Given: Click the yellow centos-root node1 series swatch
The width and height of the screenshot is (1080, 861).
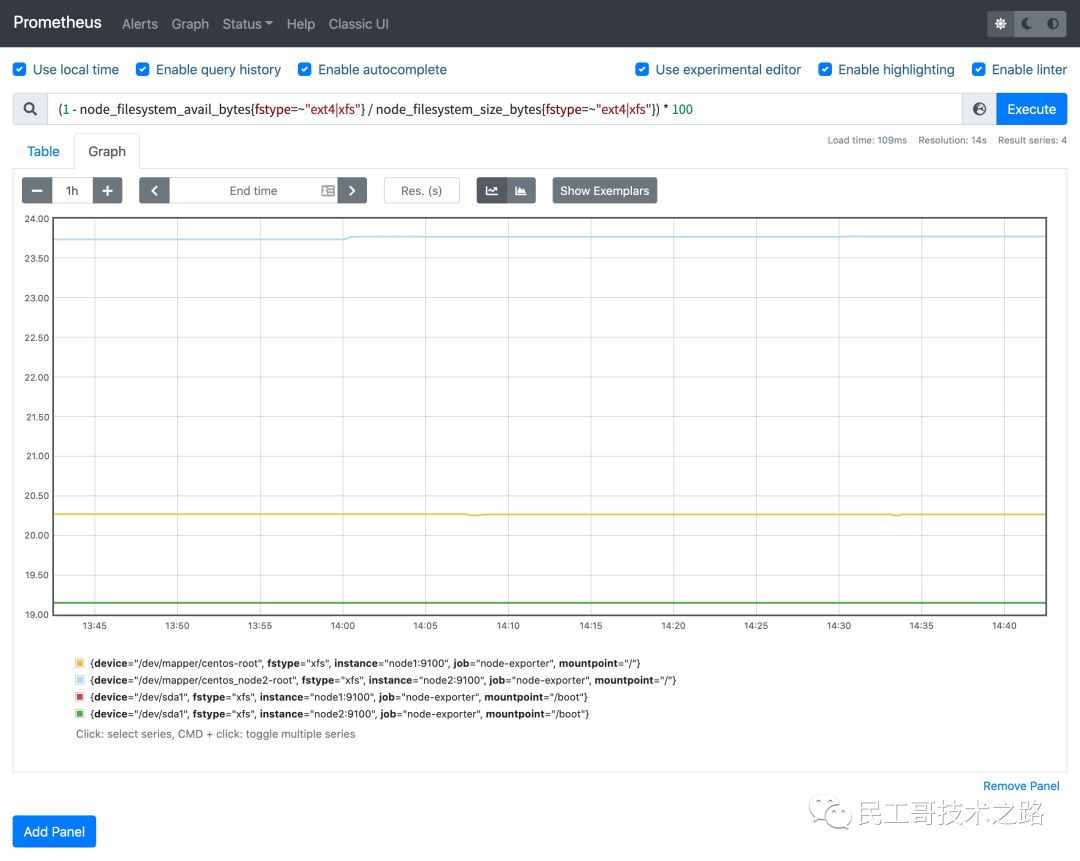Looking at the screenshot, I should pyautogui.click(x=80, y=663).
